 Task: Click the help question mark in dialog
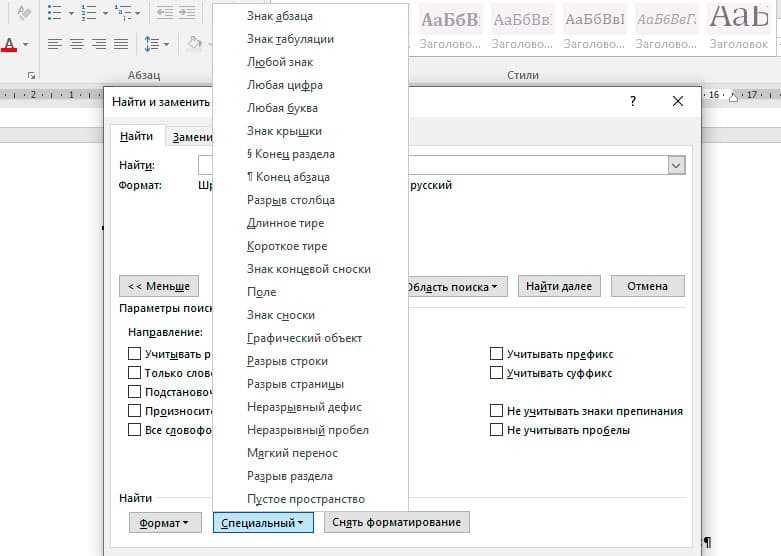[x=633, y=102]
